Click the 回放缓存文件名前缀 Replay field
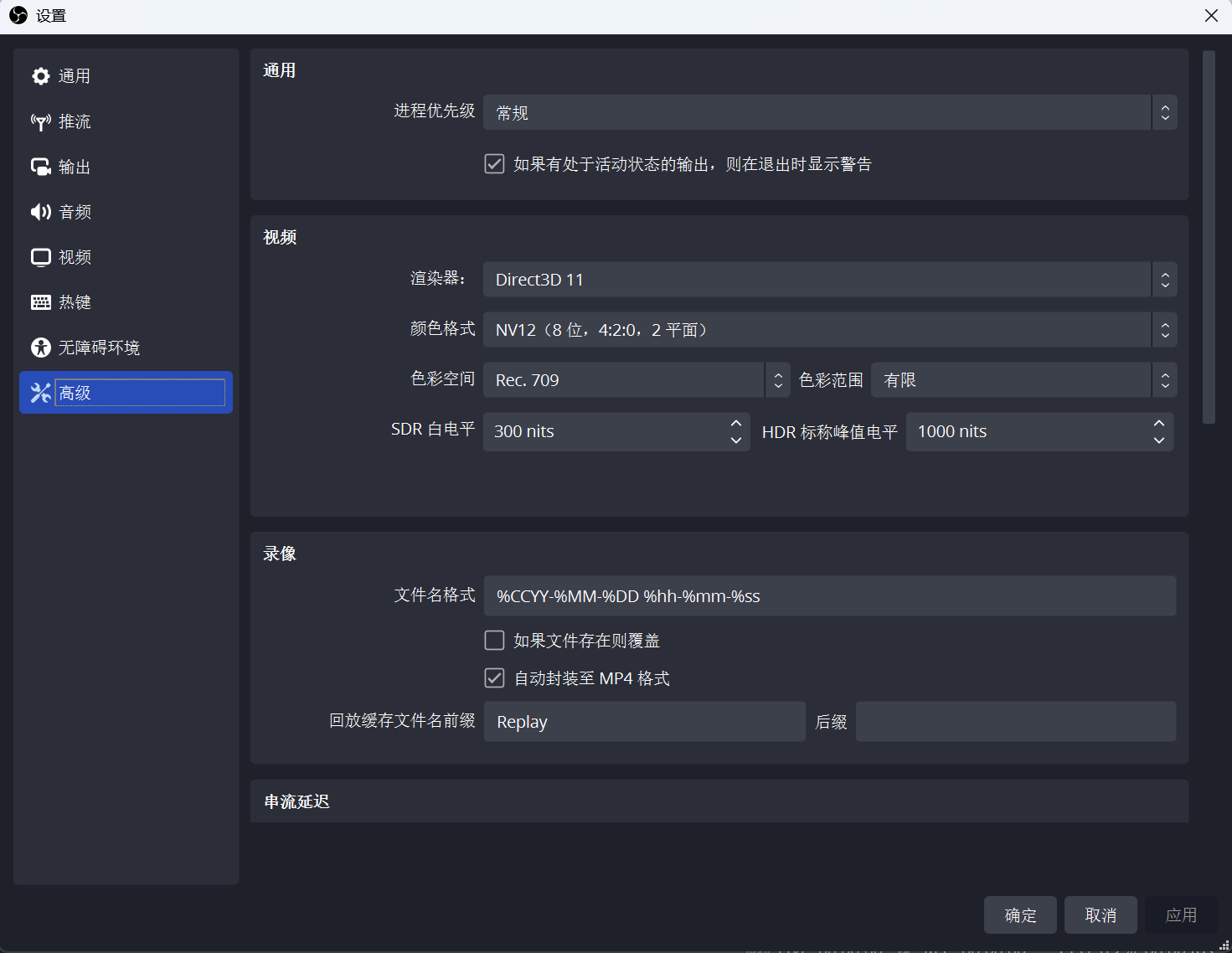 645,722
